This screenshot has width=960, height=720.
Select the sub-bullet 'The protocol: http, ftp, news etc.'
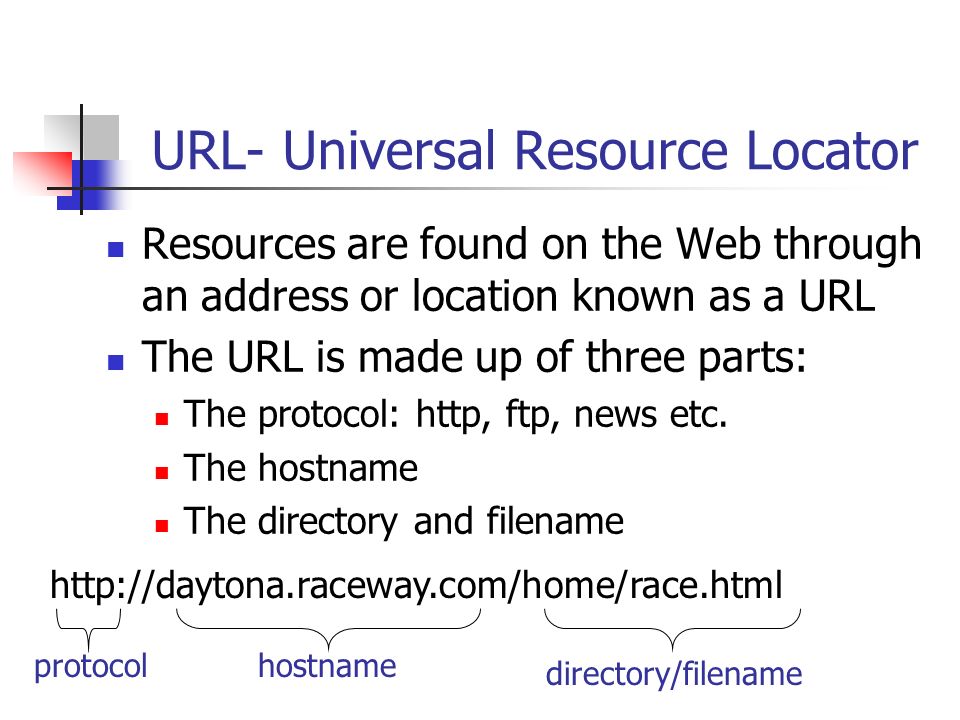(456, 415)
